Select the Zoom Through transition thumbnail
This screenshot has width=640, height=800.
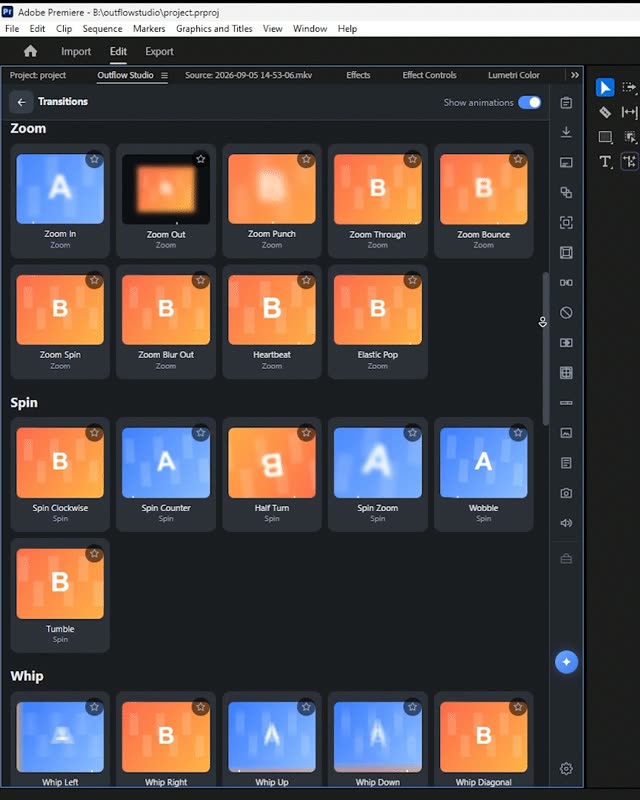tap(378, 189)
